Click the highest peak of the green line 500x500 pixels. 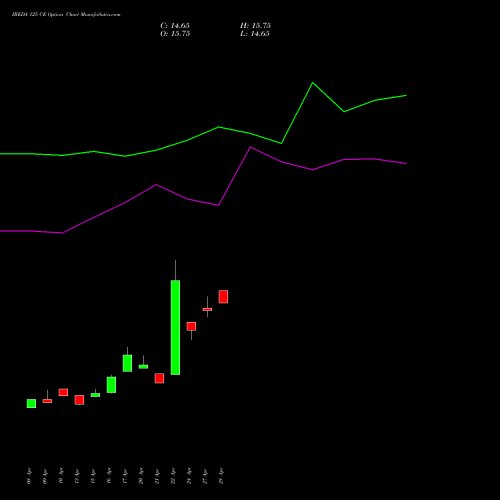pos(313,83)
